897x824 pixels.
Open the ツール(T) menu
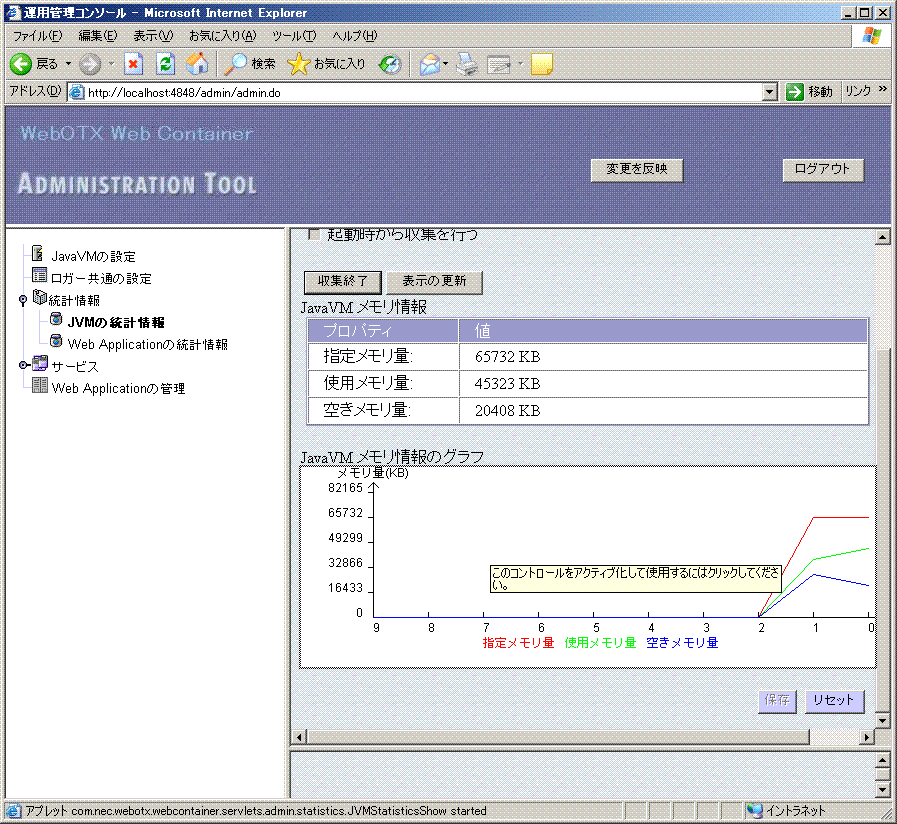click(x=293, y=36)
